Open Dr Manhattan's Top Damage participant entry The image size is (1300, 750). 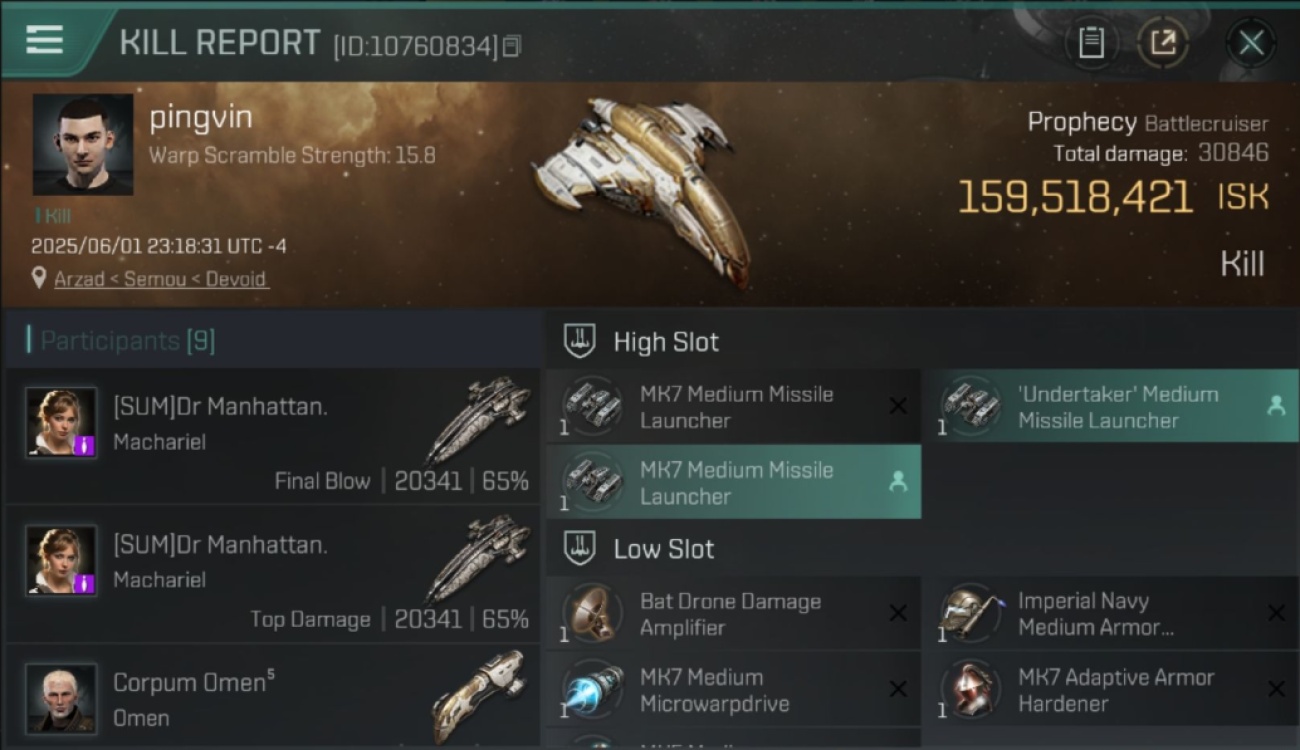click(272, 574)
